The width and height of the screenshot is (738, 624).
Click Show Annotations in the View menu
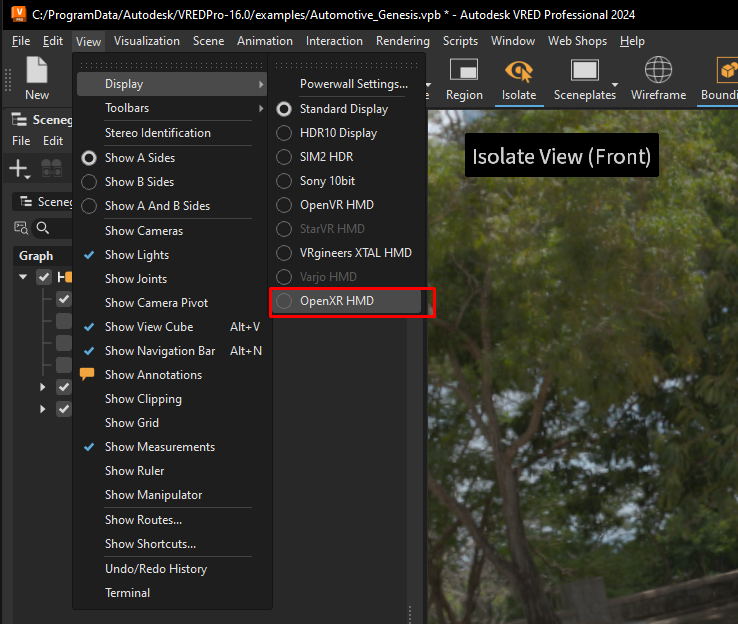point(153,375)
